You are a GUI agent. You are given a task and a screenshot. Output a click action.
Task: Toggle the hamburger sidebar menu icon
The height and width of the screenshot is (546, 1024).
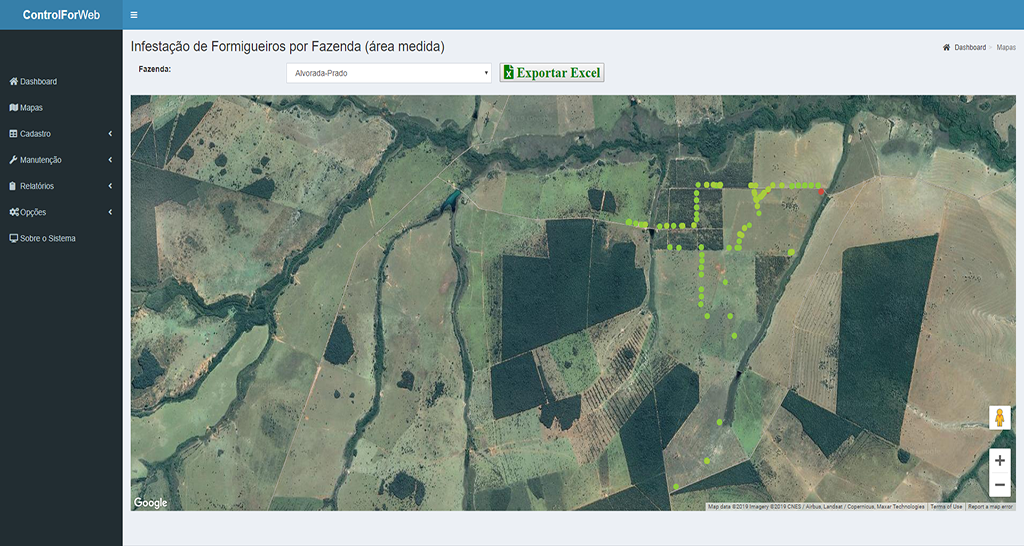pos(134,15)
